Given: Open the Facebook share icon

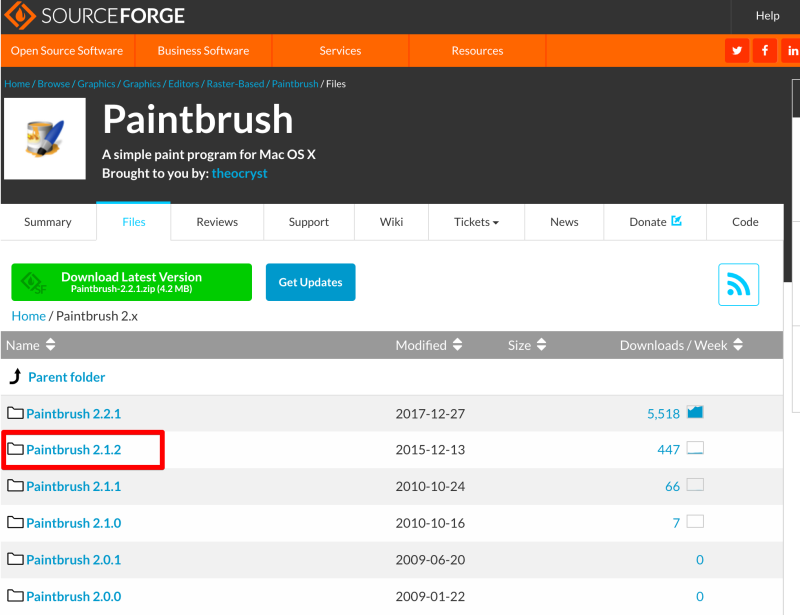Looking at the screenshot, I should click(765, 51).
